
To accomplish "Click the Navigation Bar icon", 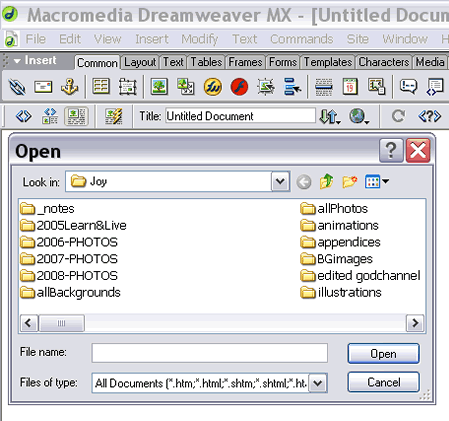I will click(x=292, y=87).
